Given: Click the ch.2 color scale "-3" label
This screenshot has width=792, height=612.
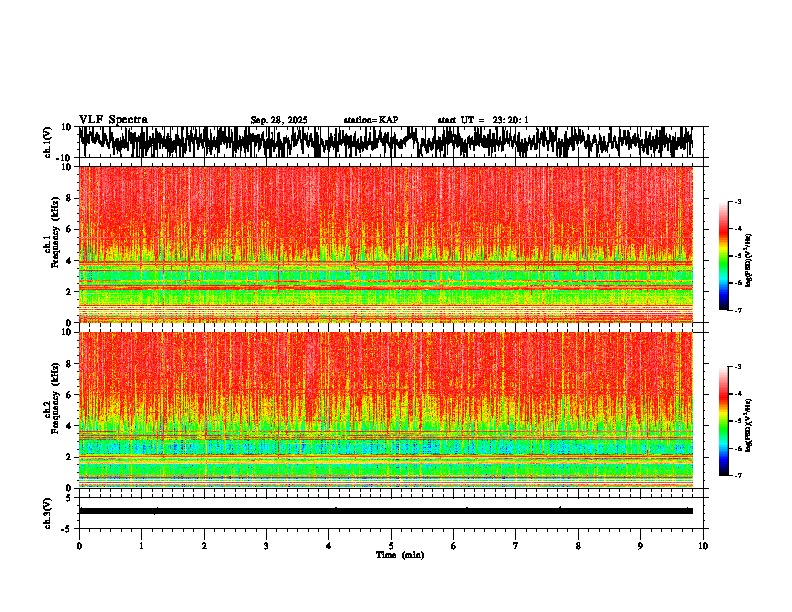Looking at the screenshot, I should 737,367.
